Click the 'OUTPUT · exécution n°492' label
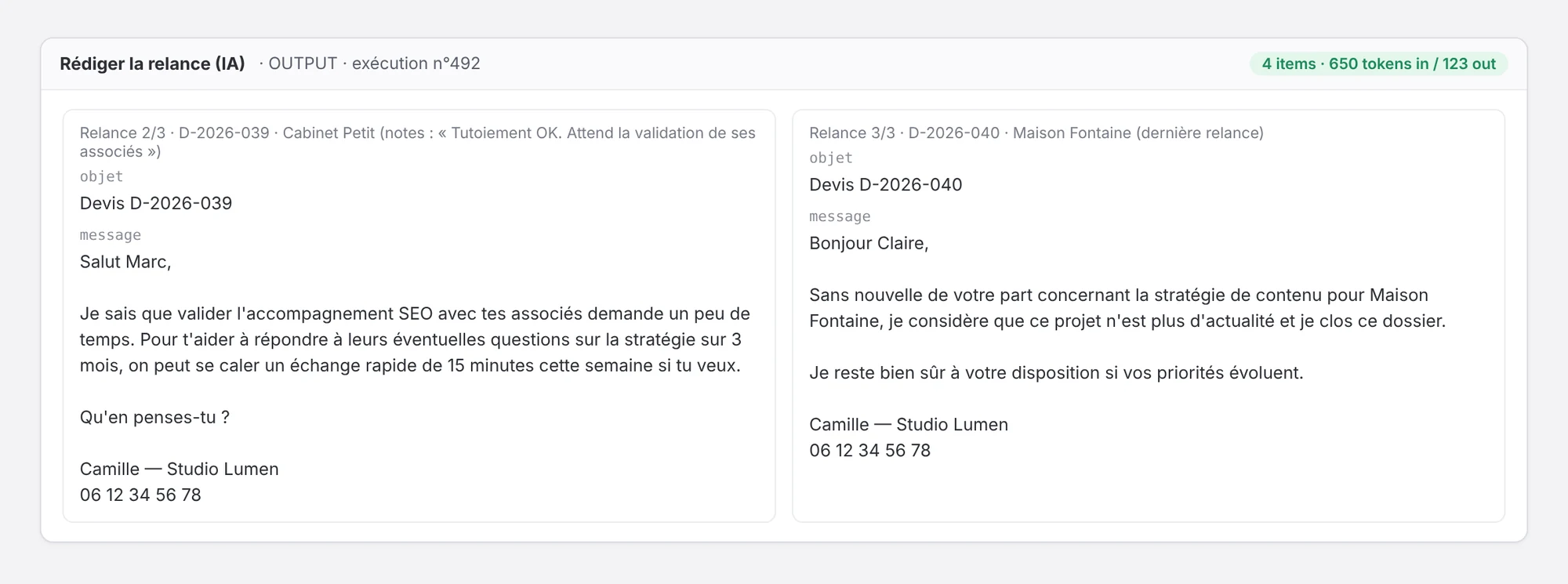 click(374, 63)
